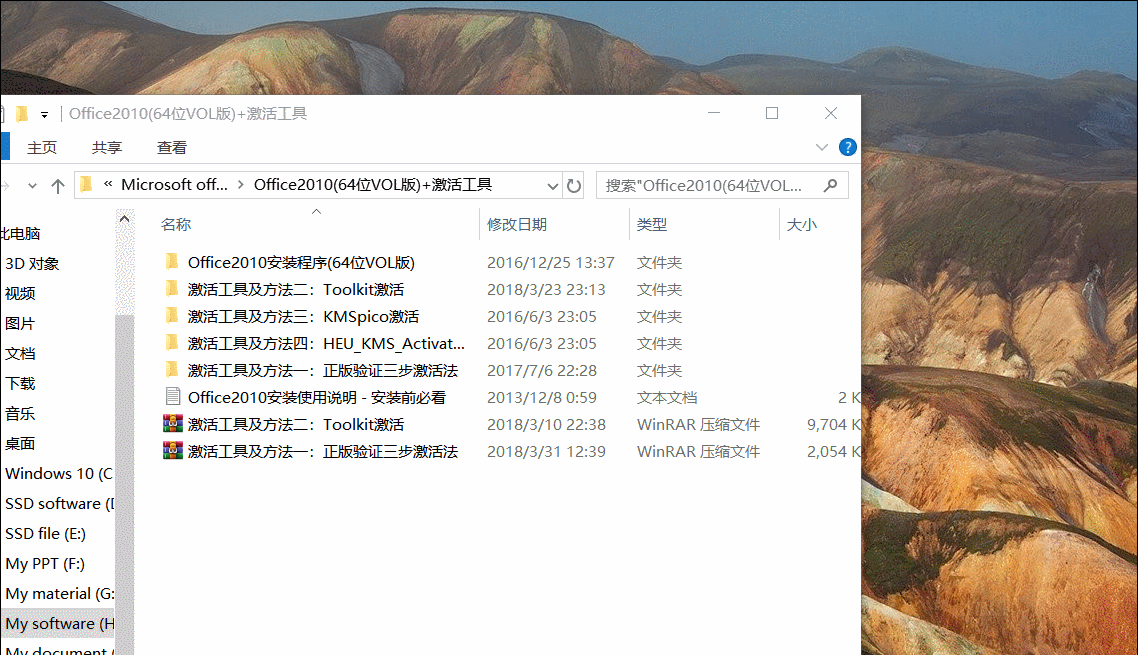
Task: Select 音乐 in navigation pane
Action: (x=20, y=414)
